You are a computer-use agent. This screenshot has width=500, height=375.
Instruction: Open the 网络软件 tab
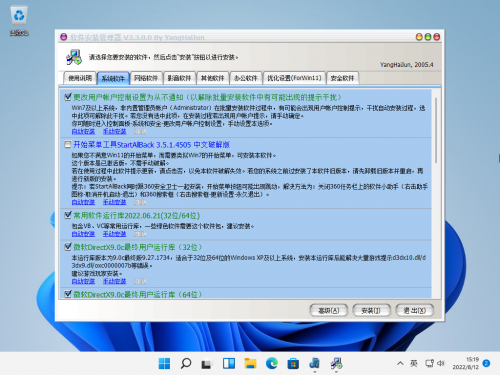[x=146, y=78]
